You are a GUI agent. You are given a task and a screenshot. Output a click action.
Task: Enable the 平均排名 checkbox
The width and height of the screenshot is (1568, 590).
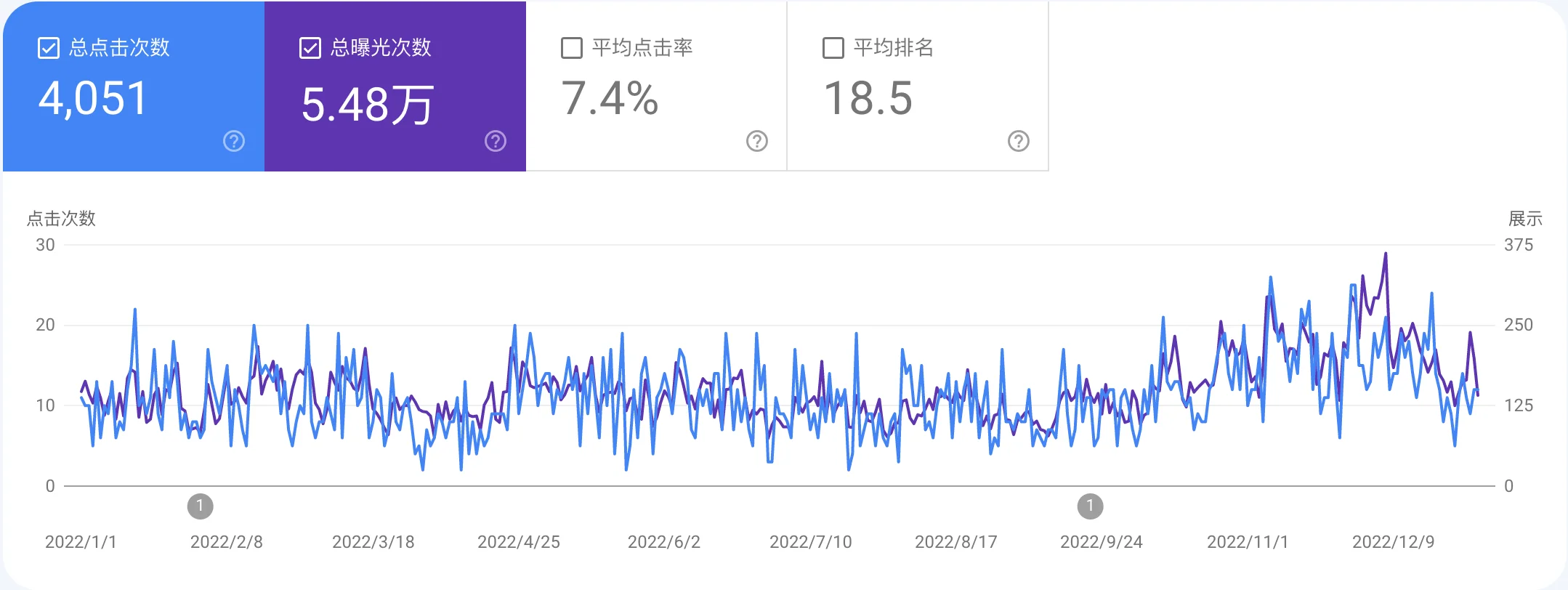coord(833,49)
